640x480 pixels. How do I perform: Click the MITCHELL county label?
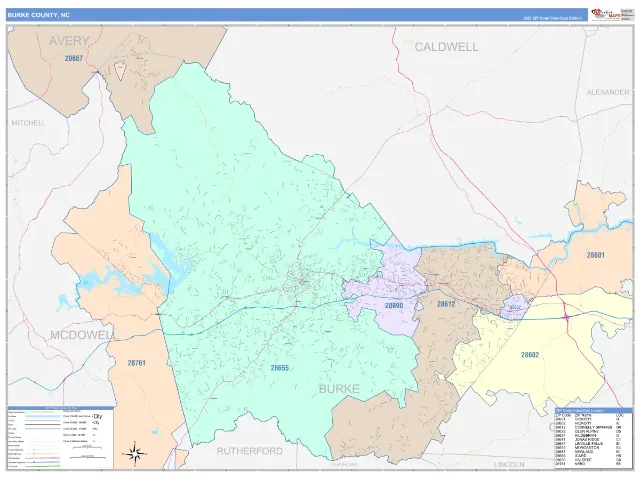pyautogui.click(x=29, y=123)
